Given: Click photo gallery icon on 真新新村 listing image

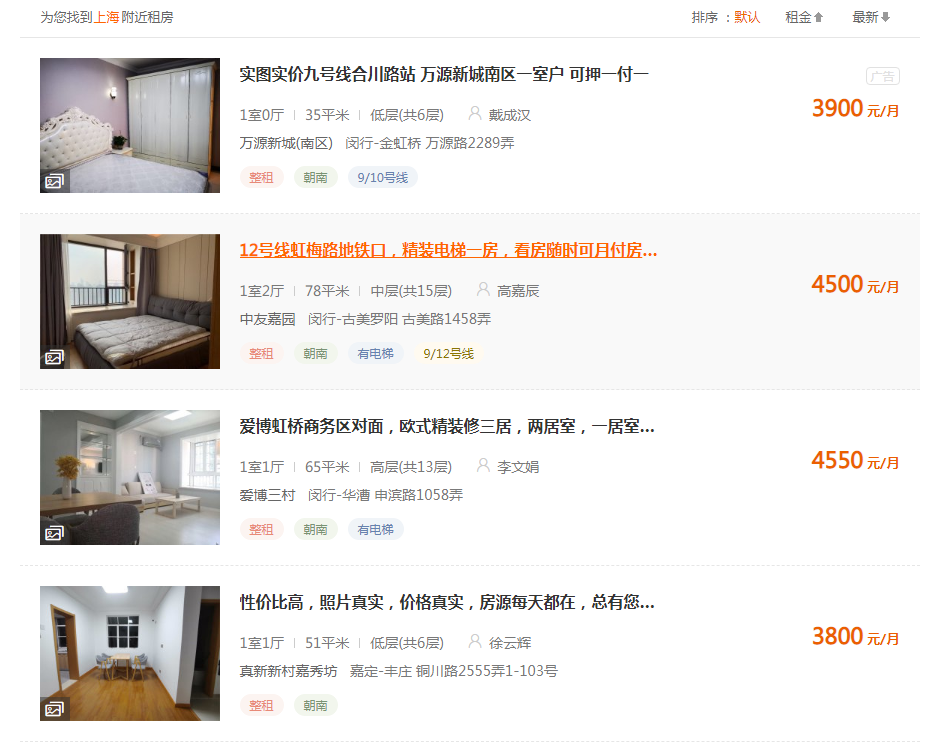Looking at the screenshot, I should pos(54,709).
